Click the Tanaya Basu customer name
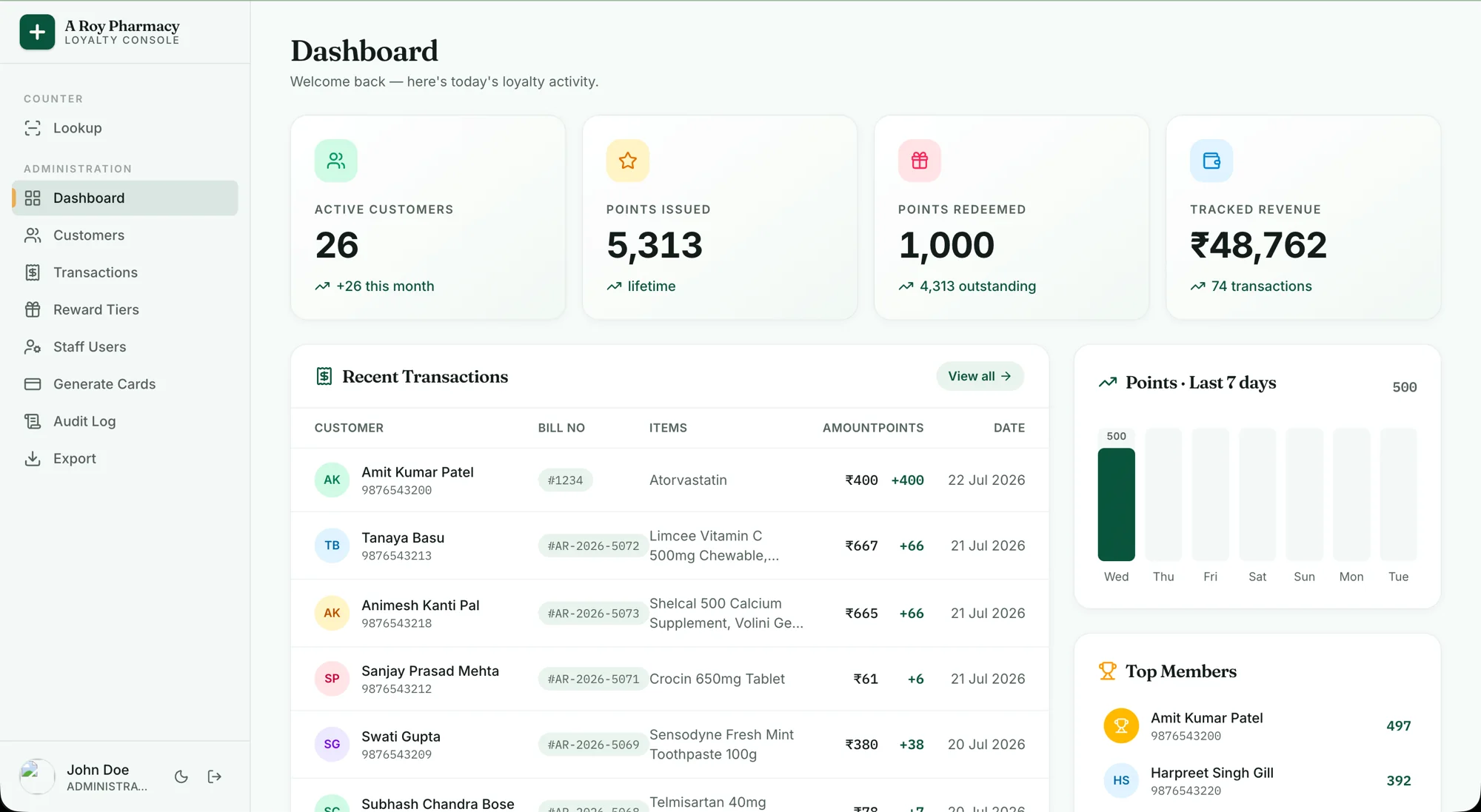Screen dimensions: 1481x812 coord(403,538)
